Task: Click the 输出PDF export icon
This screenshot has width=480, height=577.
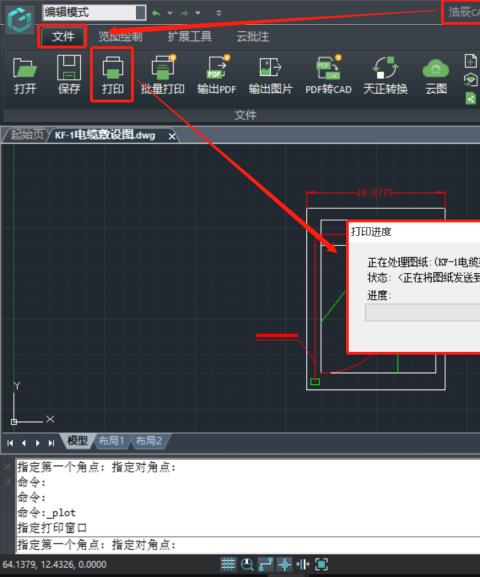Action: (x=217, y=75)
